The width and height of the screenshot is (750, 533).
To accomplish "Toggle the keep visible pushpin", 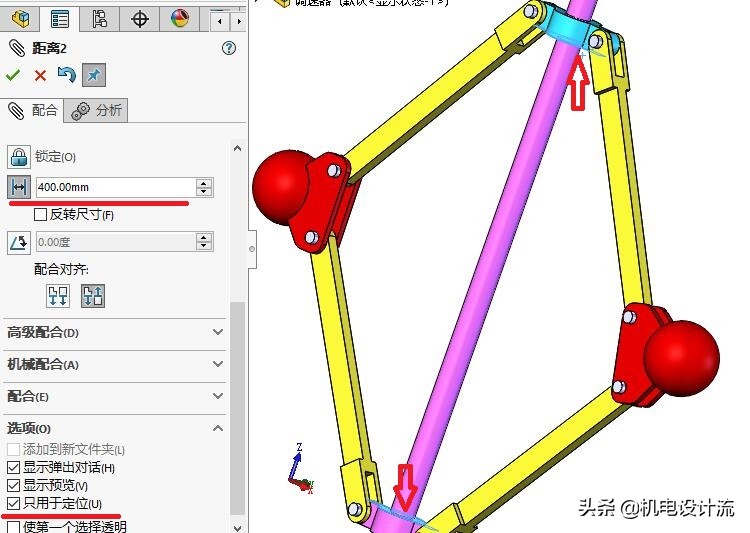I will [x=94, y=75].
